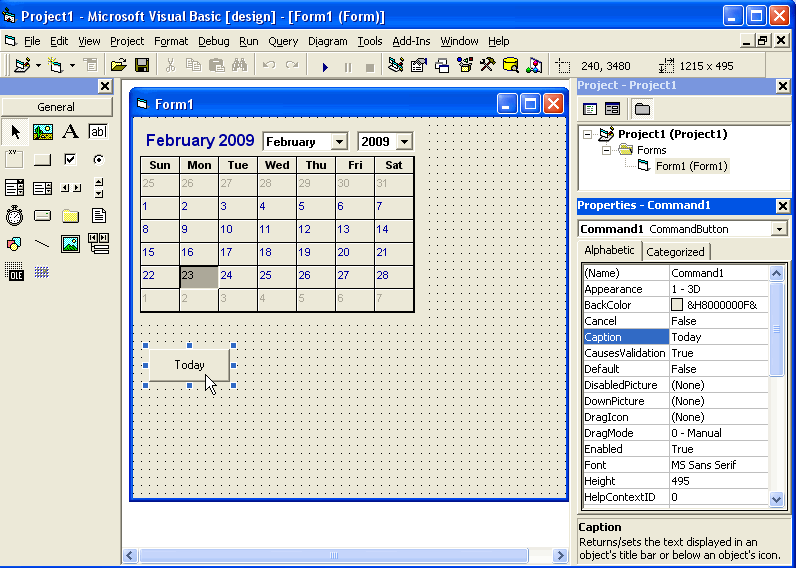Toggle Folders in the Project panel
The width and height of the screenshot is (796, 568).
pyautogui.click(x=642, y=109)
